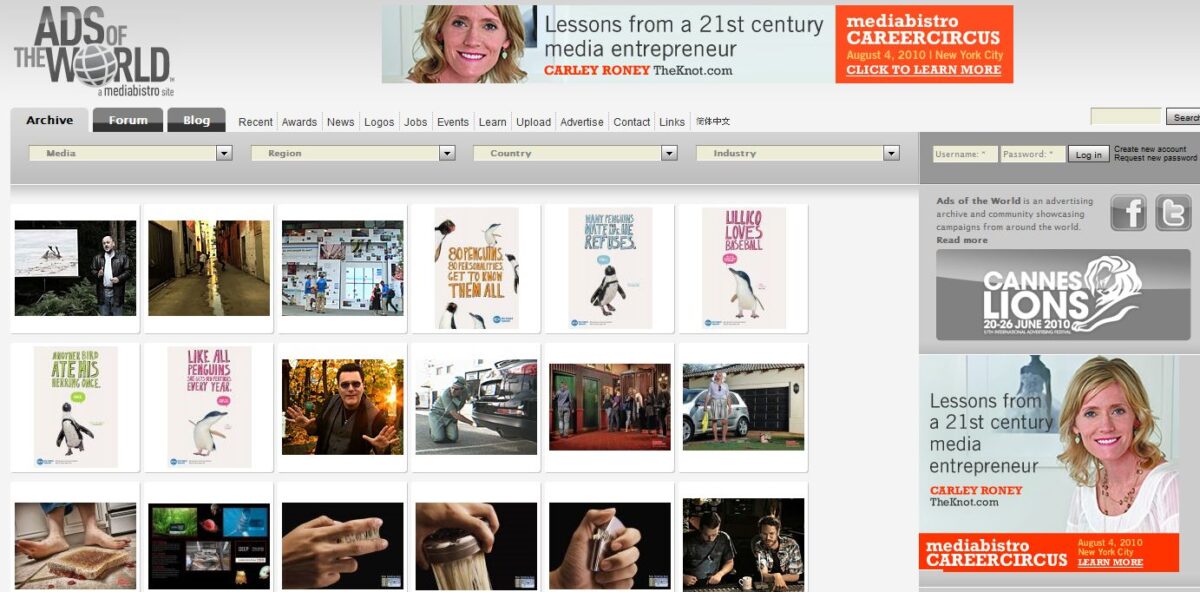Click the Request new password link

tap(1155, 158)
